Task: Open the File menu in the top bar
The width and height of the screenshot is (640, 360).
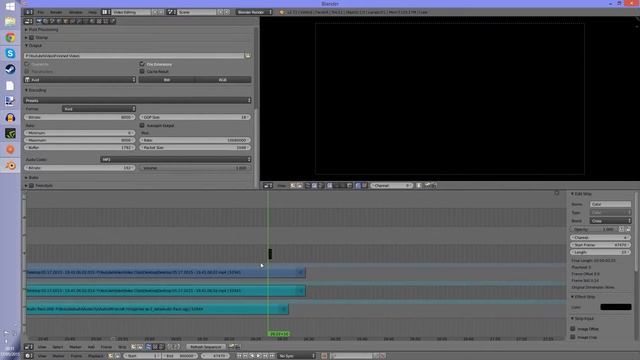Action: pyautogui.click(x=41, y=12)
